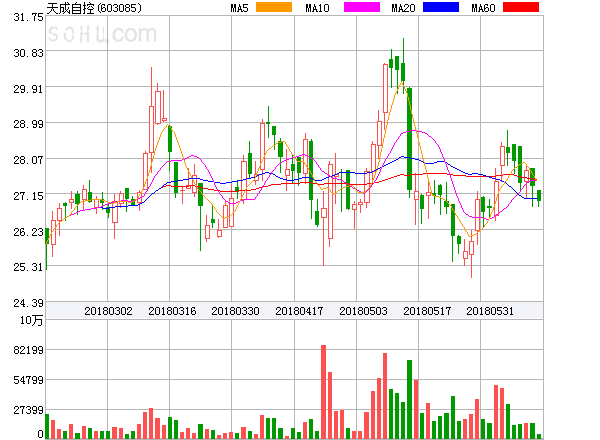Click the 82199 volume axis label
This screenshot has height=440, width=600.
pos(28,350)
